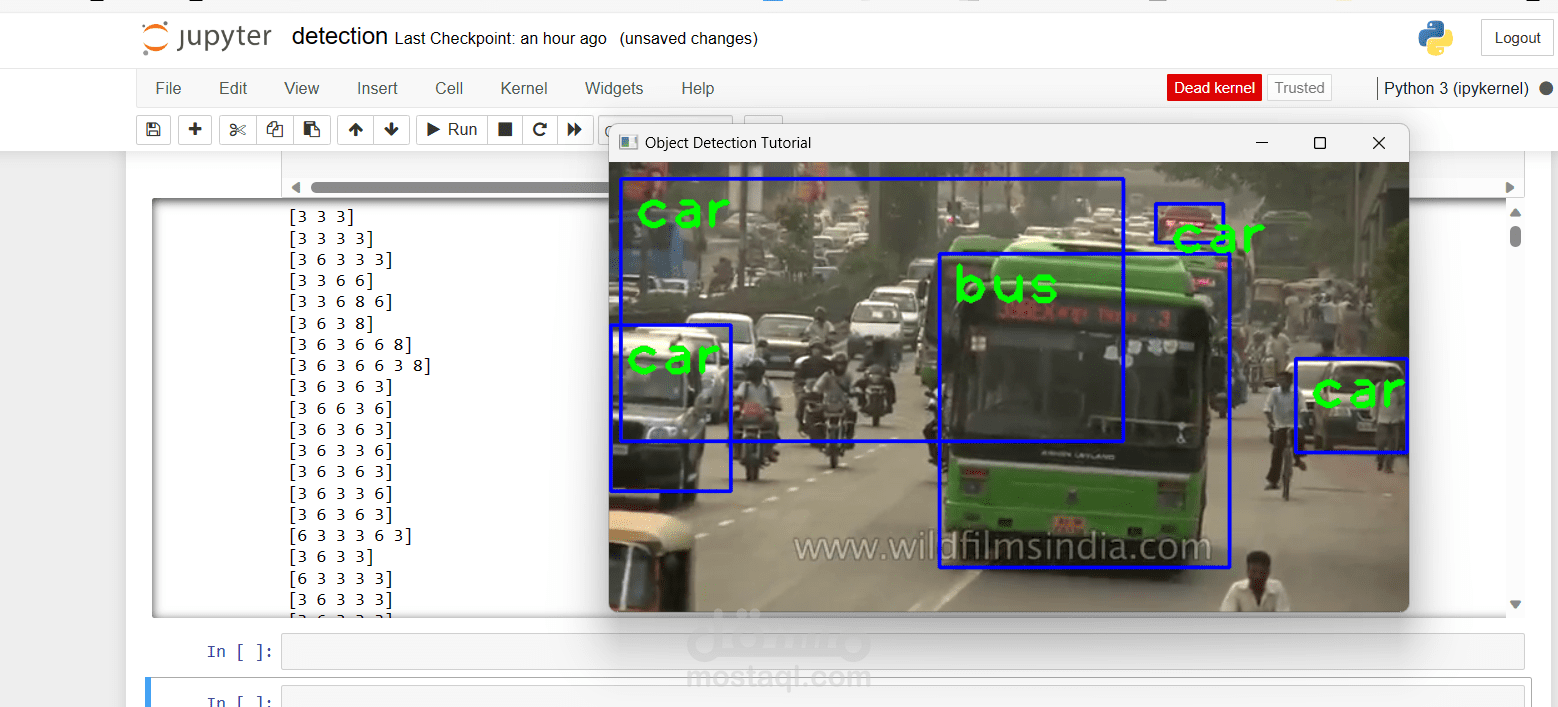The image size is (1558, 707).
Task: Click the horizontal scrollbar thumb above the output
Action: click(x=459, y=187)
